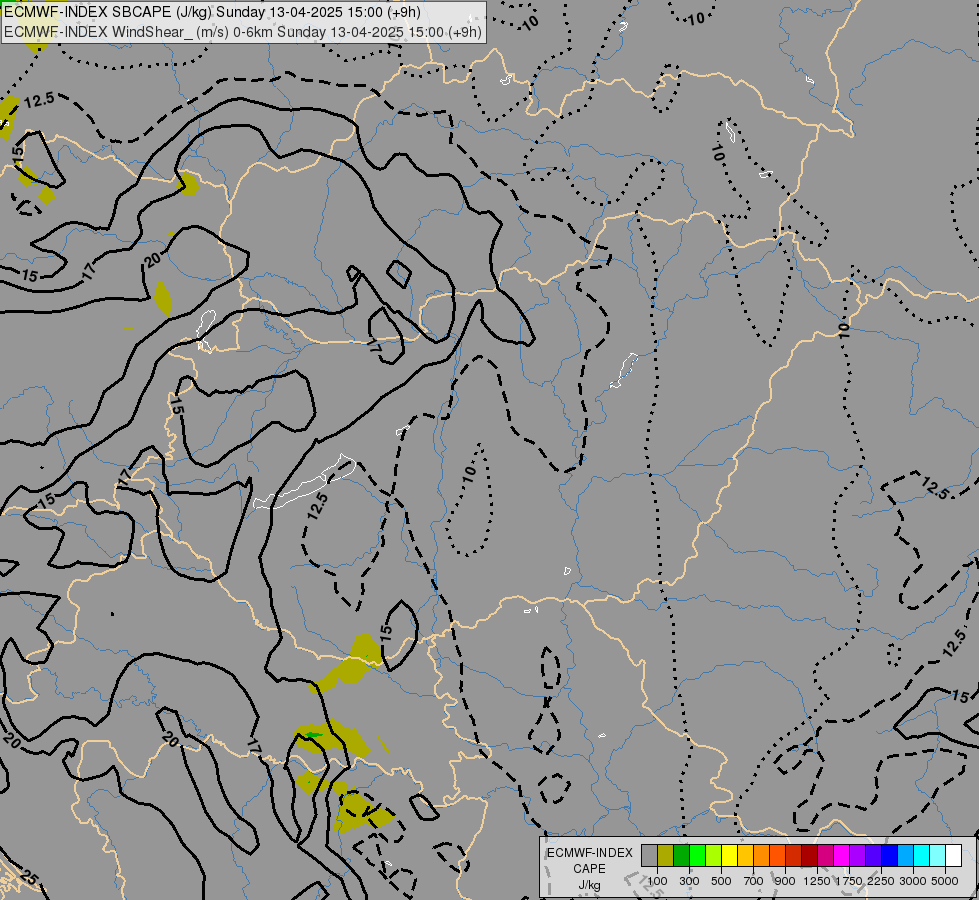979x900 pixels.
Task: Click the 25 wind shear contour label
Action: (x=27, y=879)
